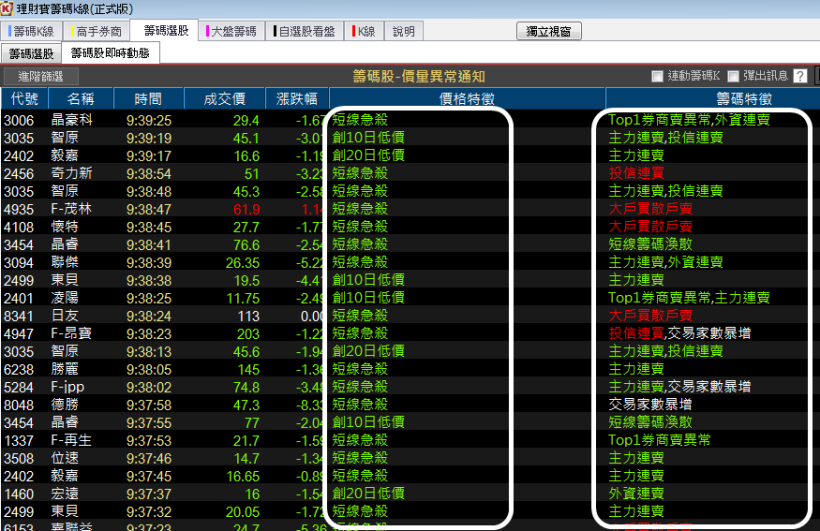Select the 晶豪科 stock row
The height and width of the screenshot is (531, 820).
click(x=72, y=120)
